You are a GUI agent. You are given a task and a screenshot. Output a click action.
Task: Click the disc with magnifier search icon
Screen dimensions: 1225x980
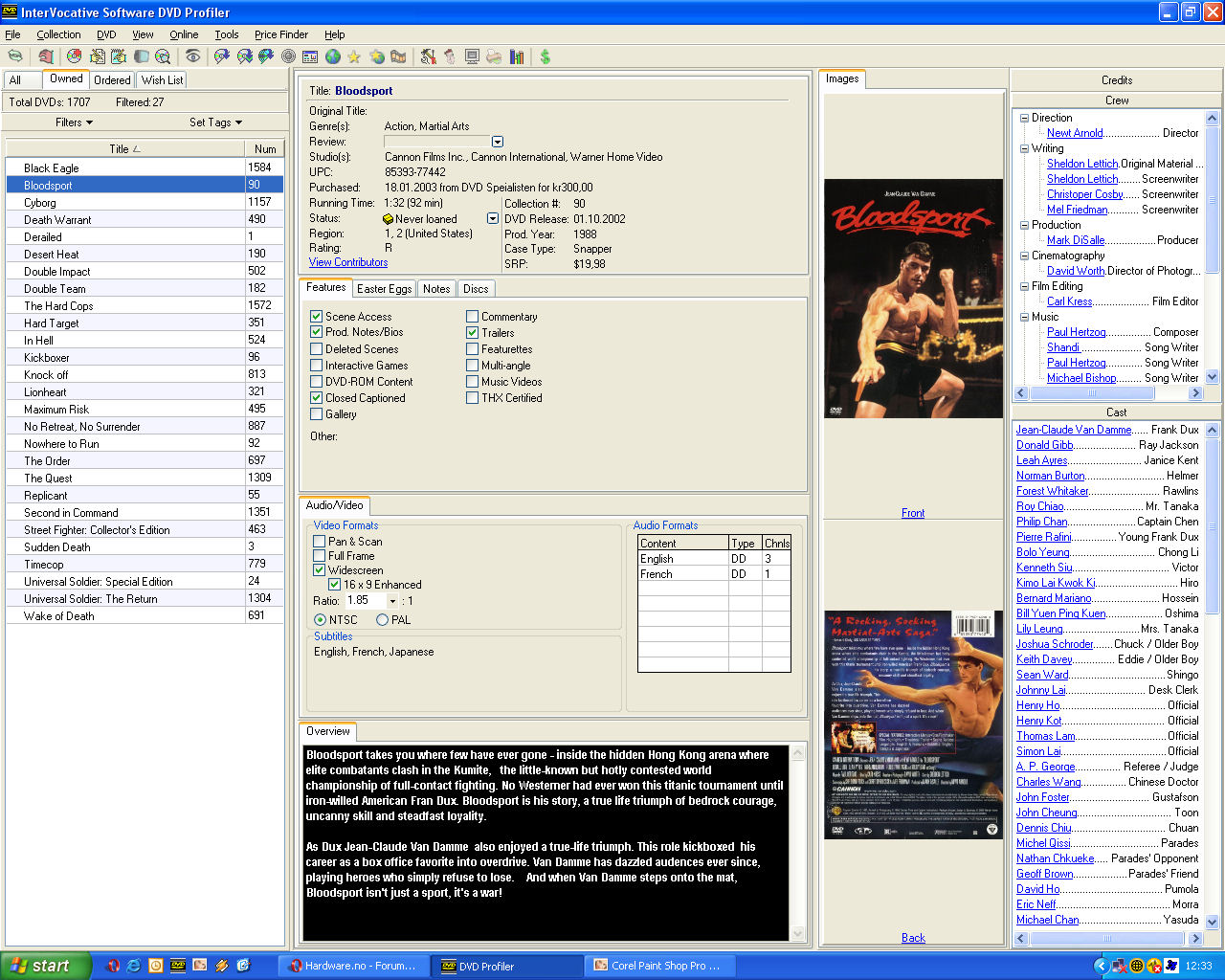(163, 57)
